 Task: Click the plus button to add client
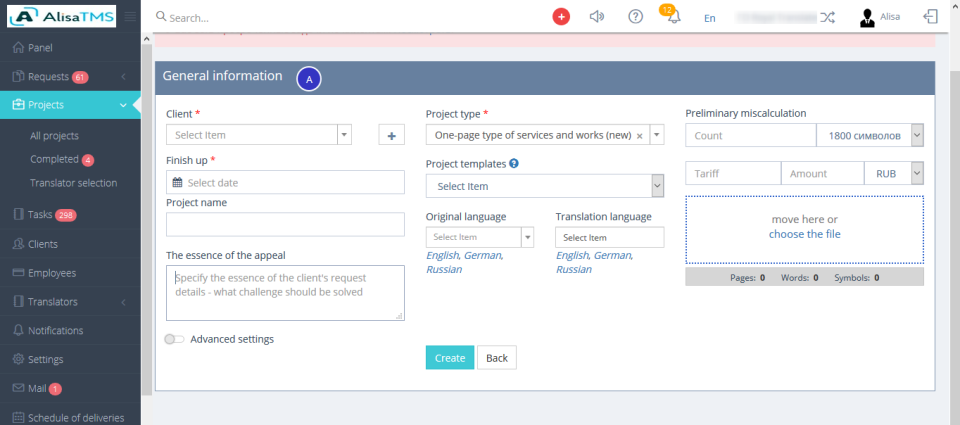(392, 135)
